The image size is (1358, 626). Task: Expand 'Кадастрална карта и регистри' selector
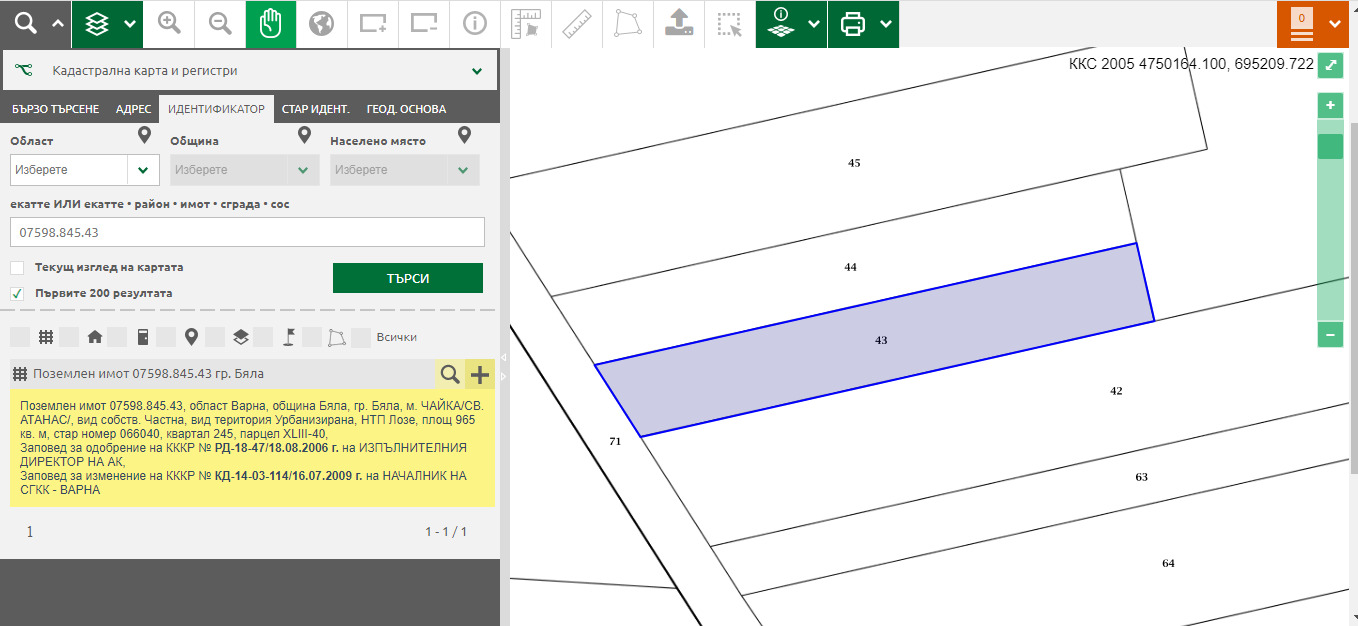click(x=476, y=72)
